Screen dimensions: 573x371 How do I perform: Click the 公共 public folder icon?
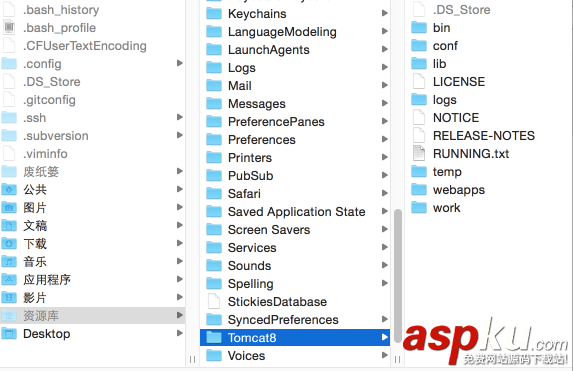[x=9, y=189]
